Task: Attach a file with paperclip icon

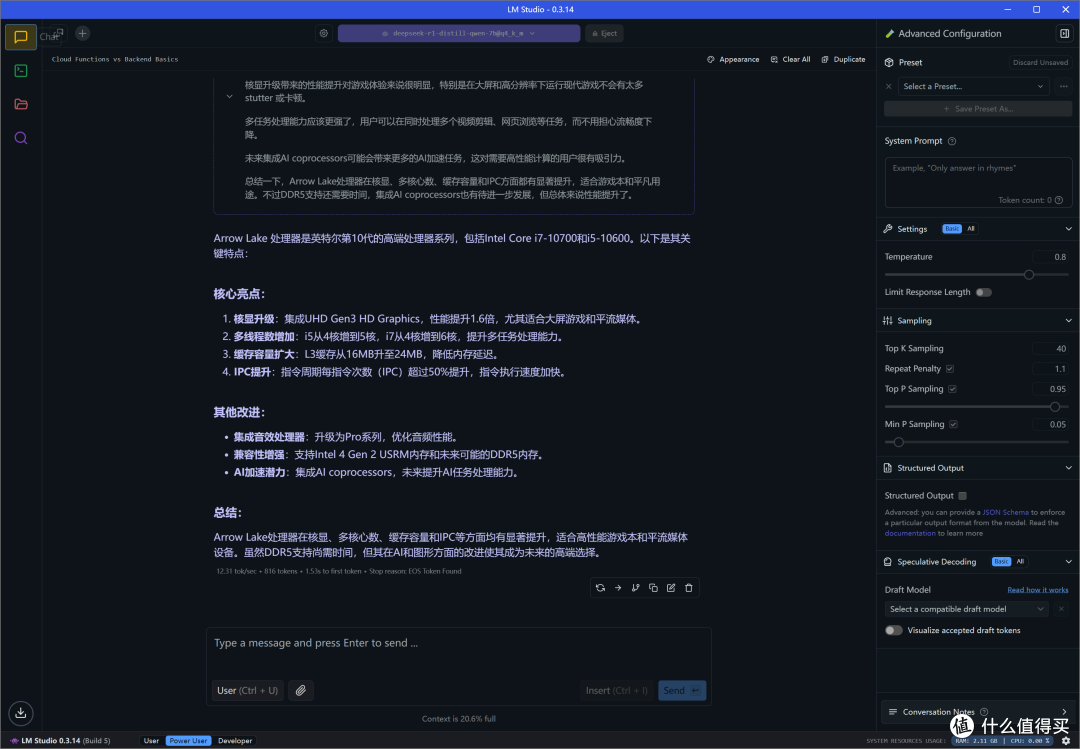Action: coord(301,690)
